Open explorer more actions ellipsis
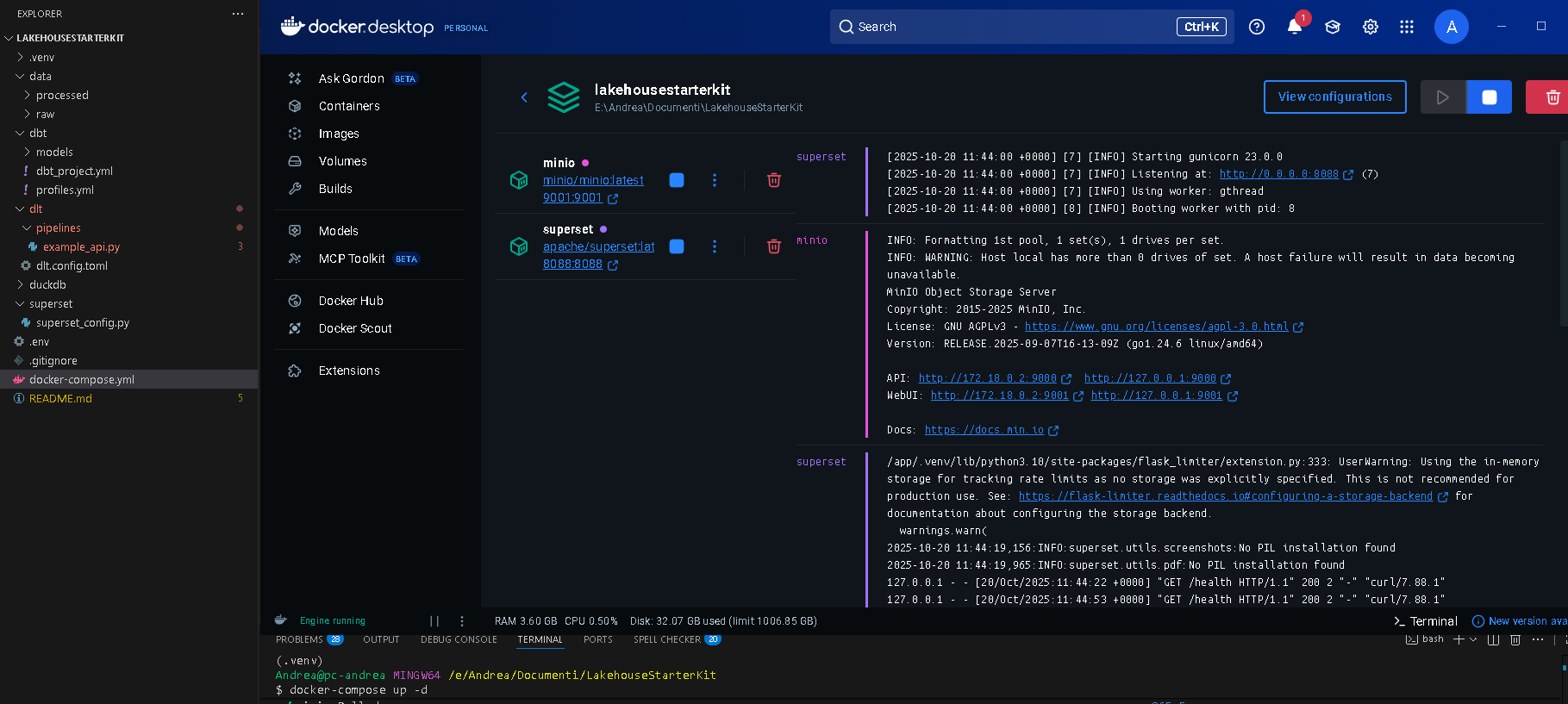This screenshot has width=1568, height=704. coord(238,14)
